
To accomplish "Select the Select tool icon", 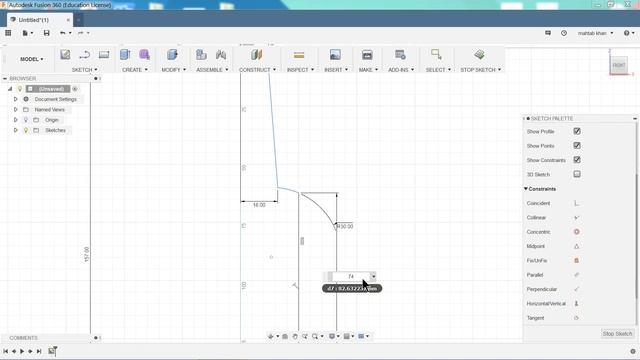I will point(436,55).
